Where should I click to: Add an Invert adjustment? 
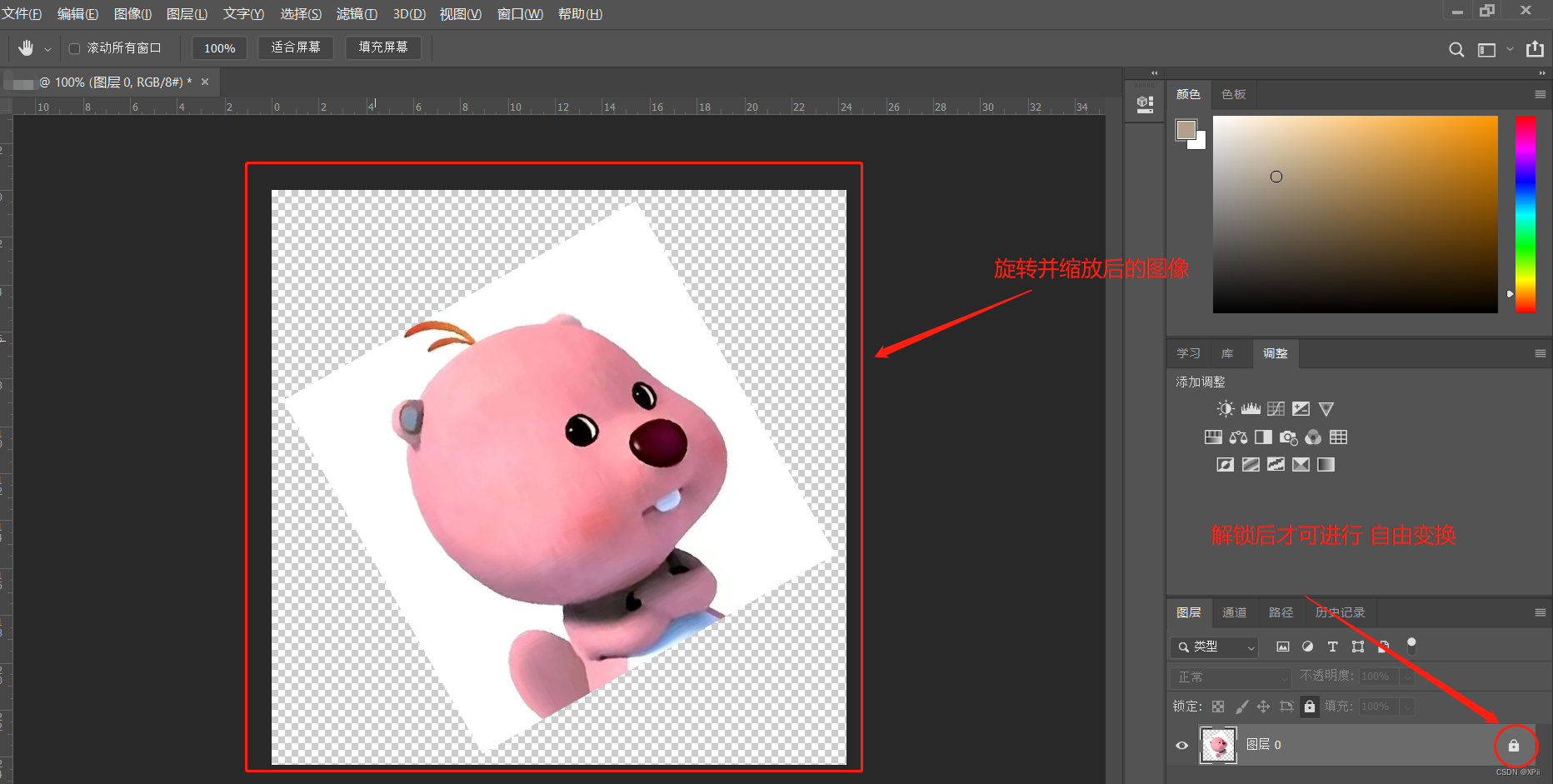tap(1225, 465)
